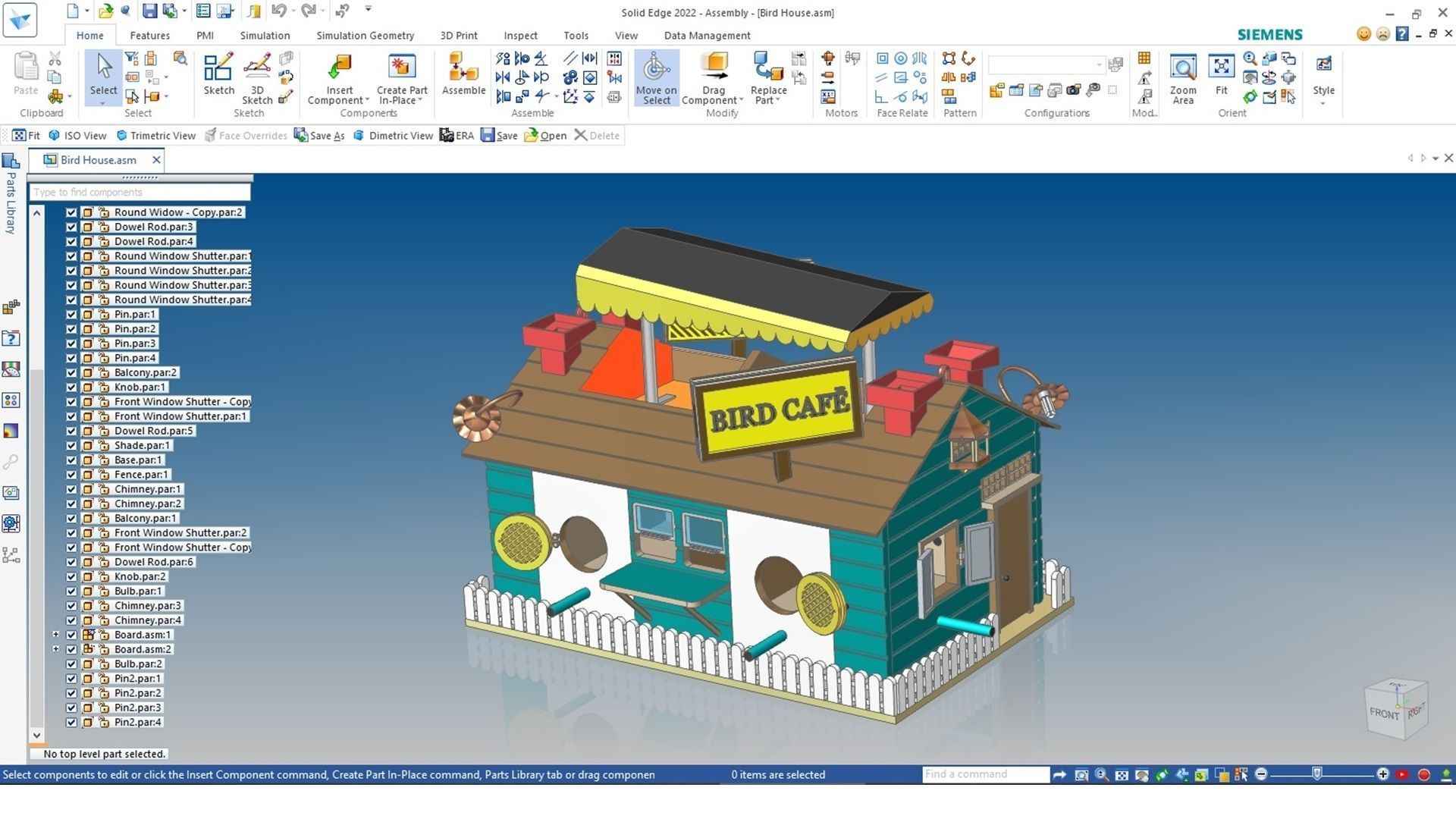Switch to the 3D Print tab
The image size is (1456, 819).
[459, 35]
